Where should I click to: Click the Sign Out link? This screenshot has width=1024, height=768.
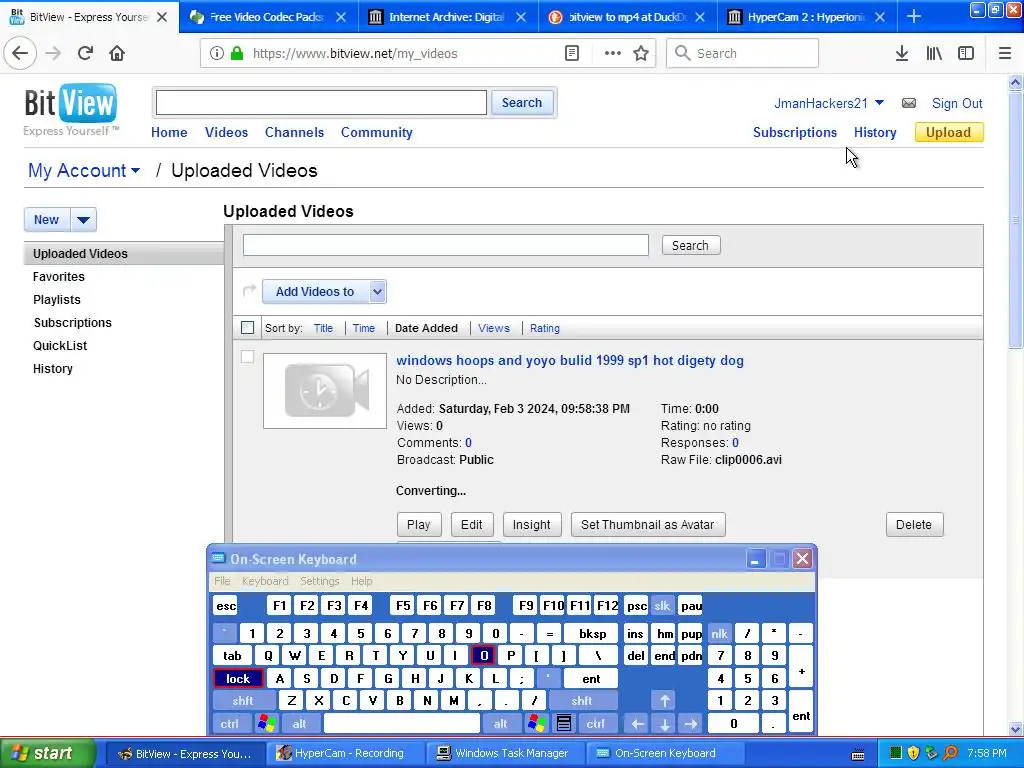coord(957,103)
